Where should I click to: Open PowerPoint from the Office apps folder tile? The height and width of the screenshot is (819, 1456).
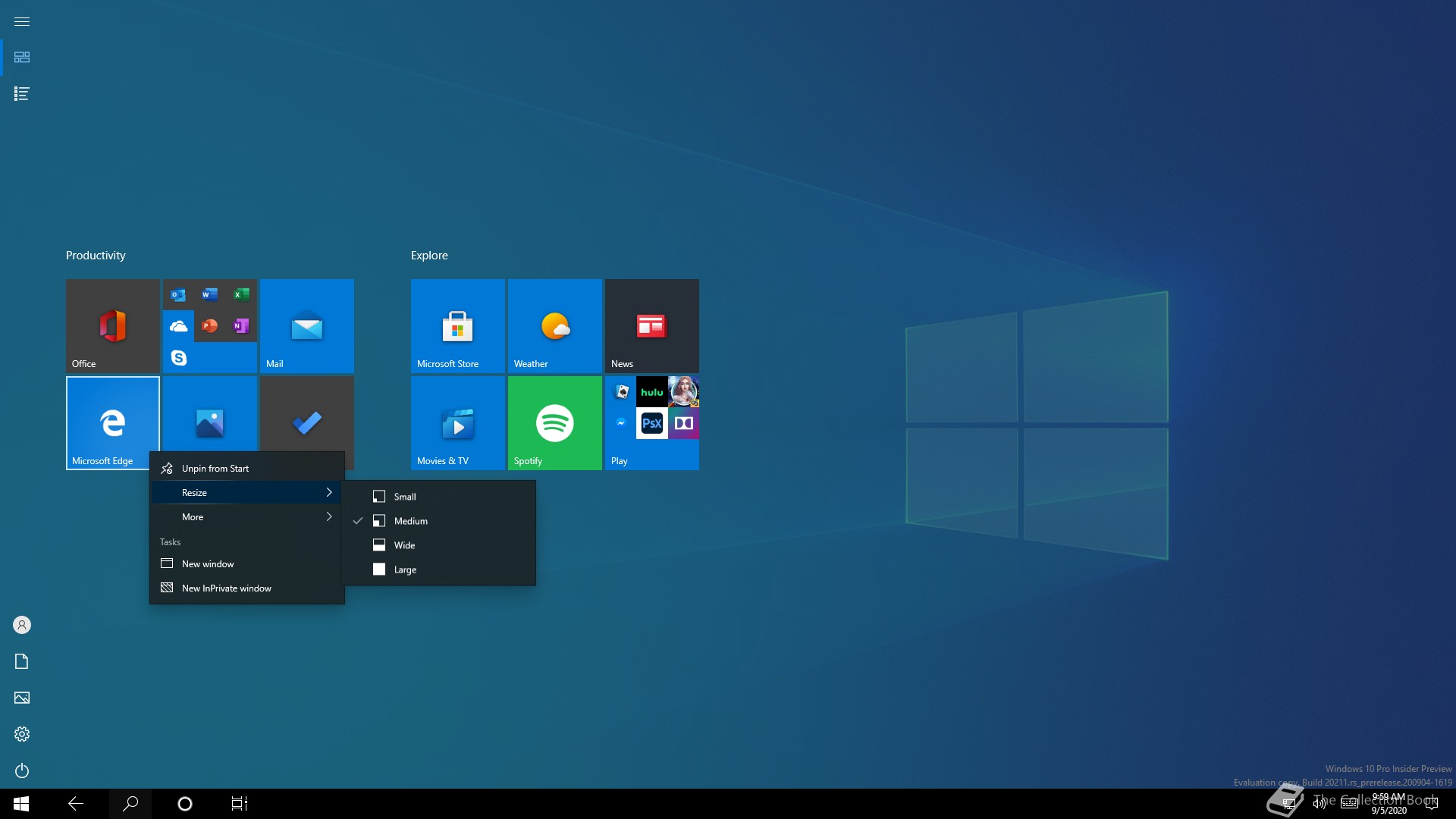click(210, 326)
